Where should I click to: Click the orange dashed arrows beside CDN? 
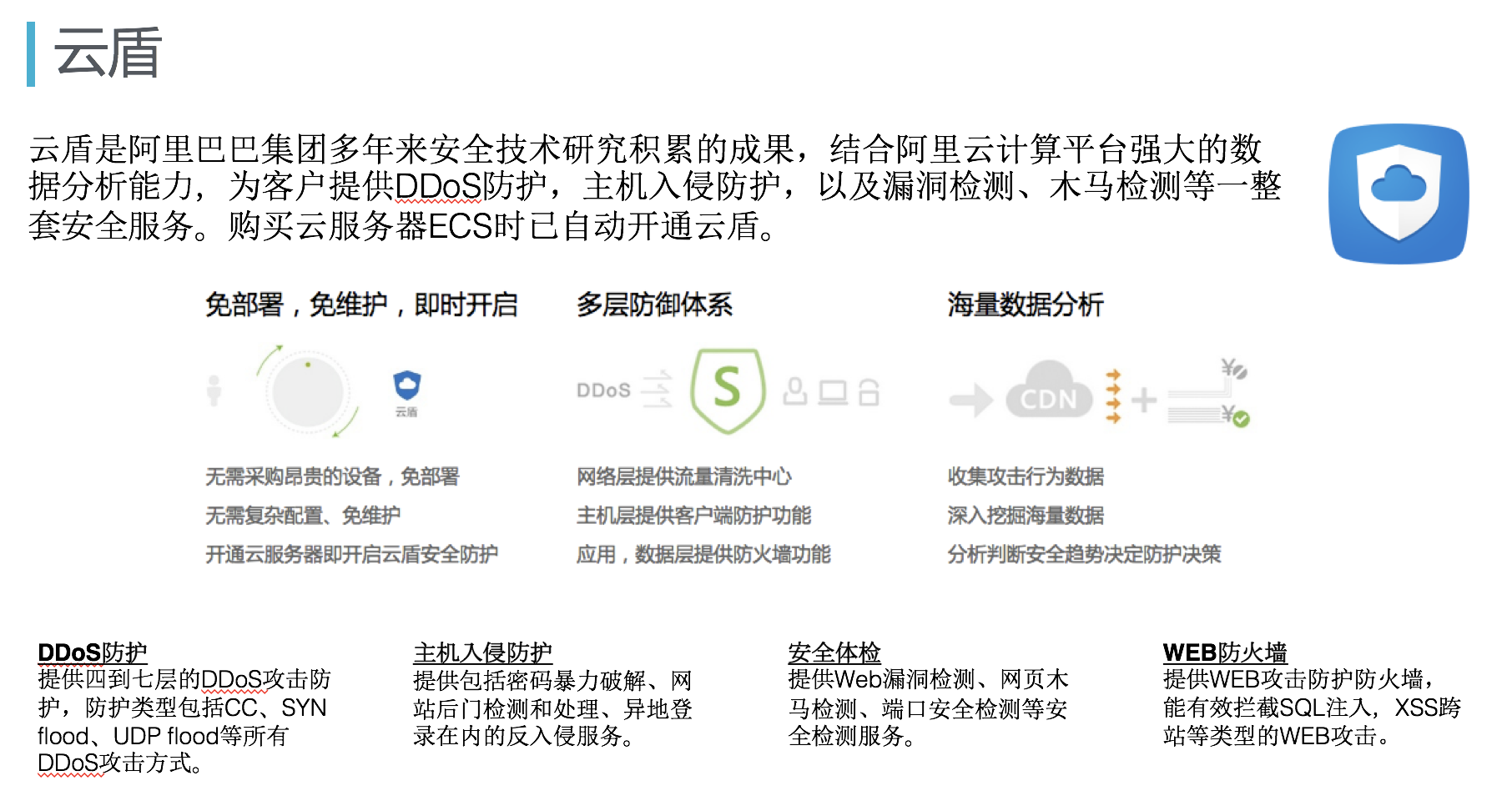coord(1112,396)
